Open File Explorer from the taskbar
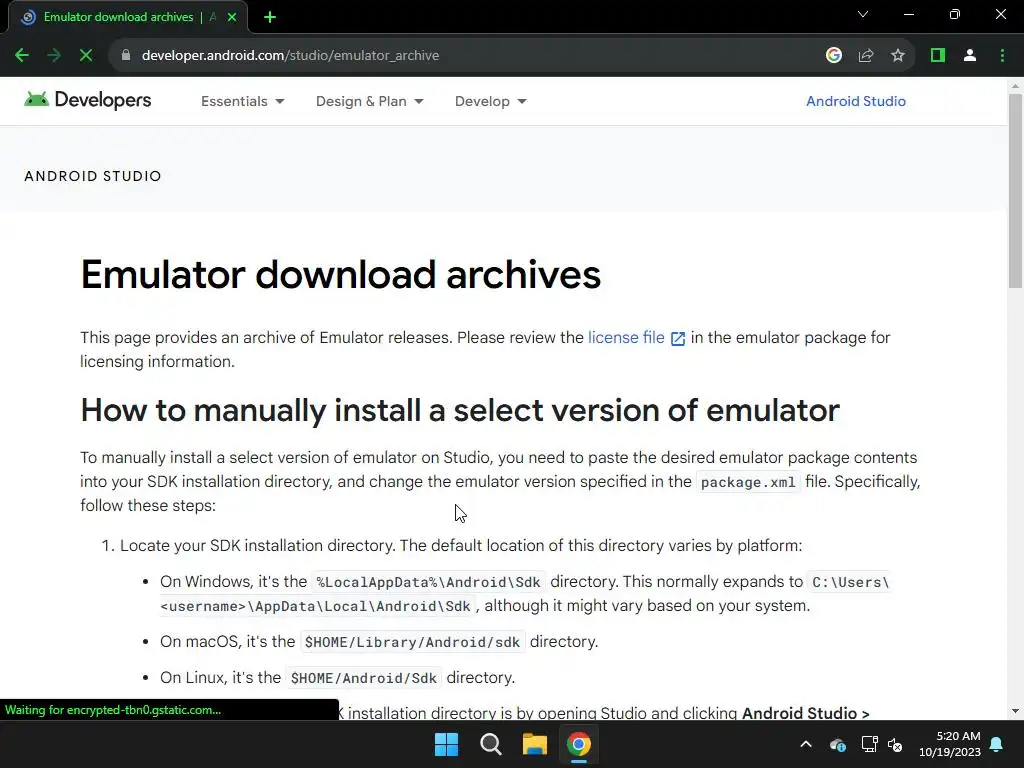1024x768 pixels. [x=534, y=744]
